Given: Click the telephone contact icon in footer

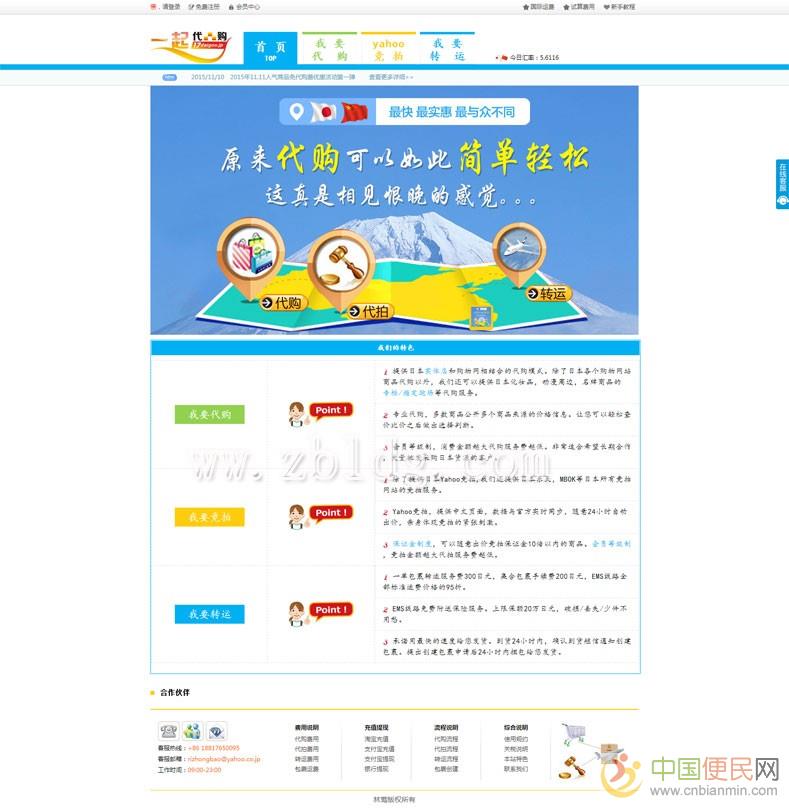Looking at the screenshot, I should coord(167,731).
